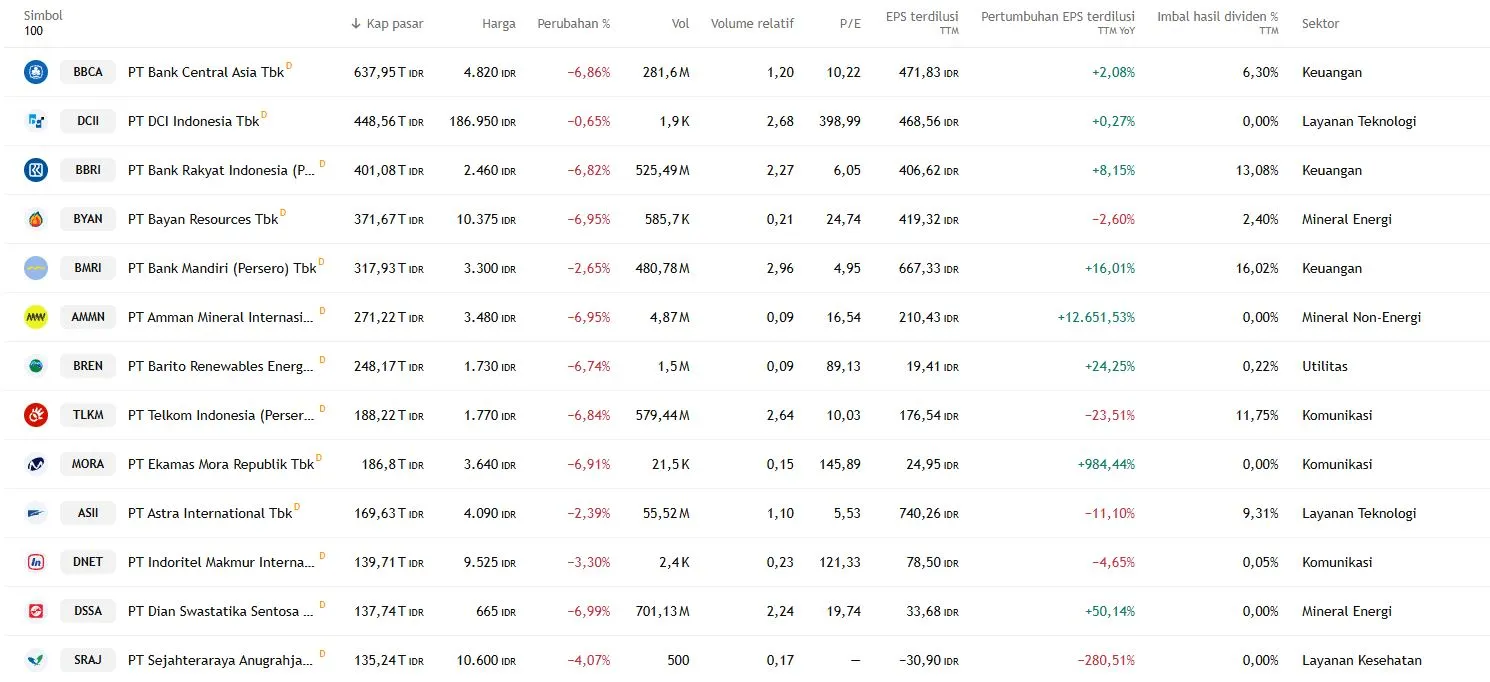The width and height of the screenshot is (1490, 682).
Task: Click Layanan Teknologi sector in DCII row
Action: (x=1359, y=121)
